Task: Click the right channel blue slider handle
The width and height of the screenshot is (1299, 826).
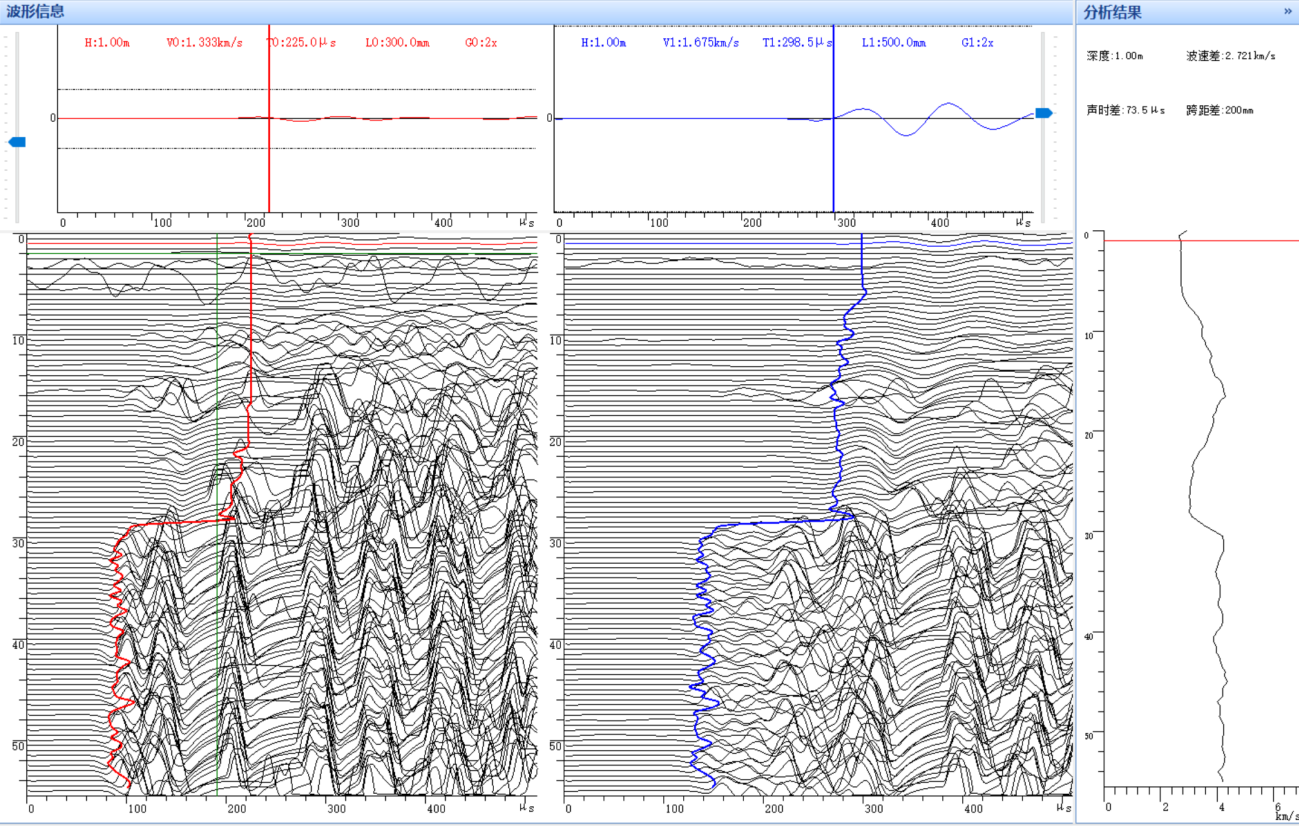Action: pos(1043,113)
